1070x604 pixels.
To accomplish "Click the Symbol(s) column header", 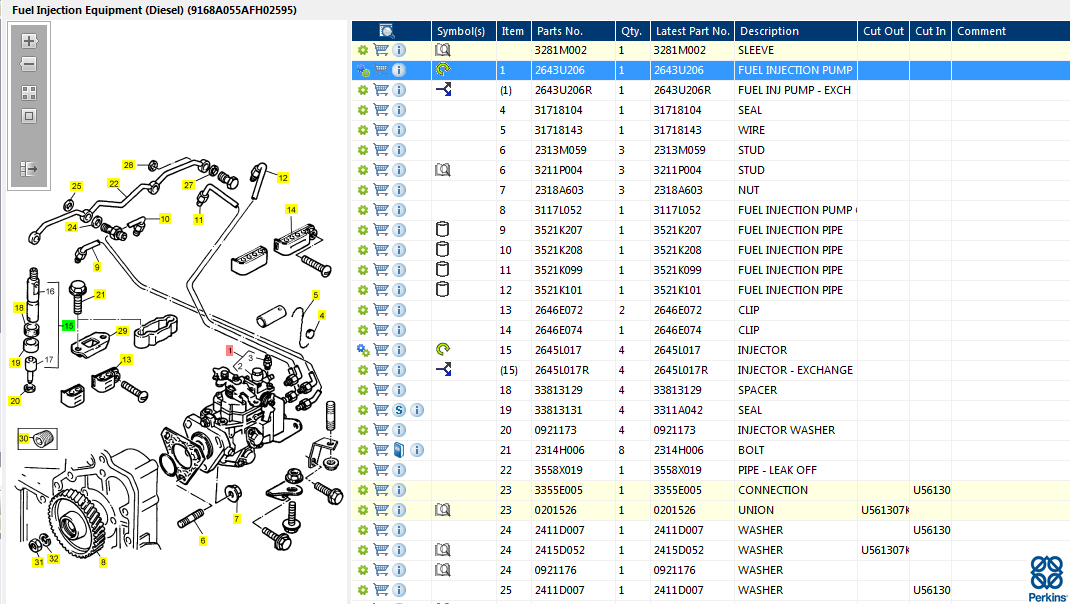I will pos(463,31).
